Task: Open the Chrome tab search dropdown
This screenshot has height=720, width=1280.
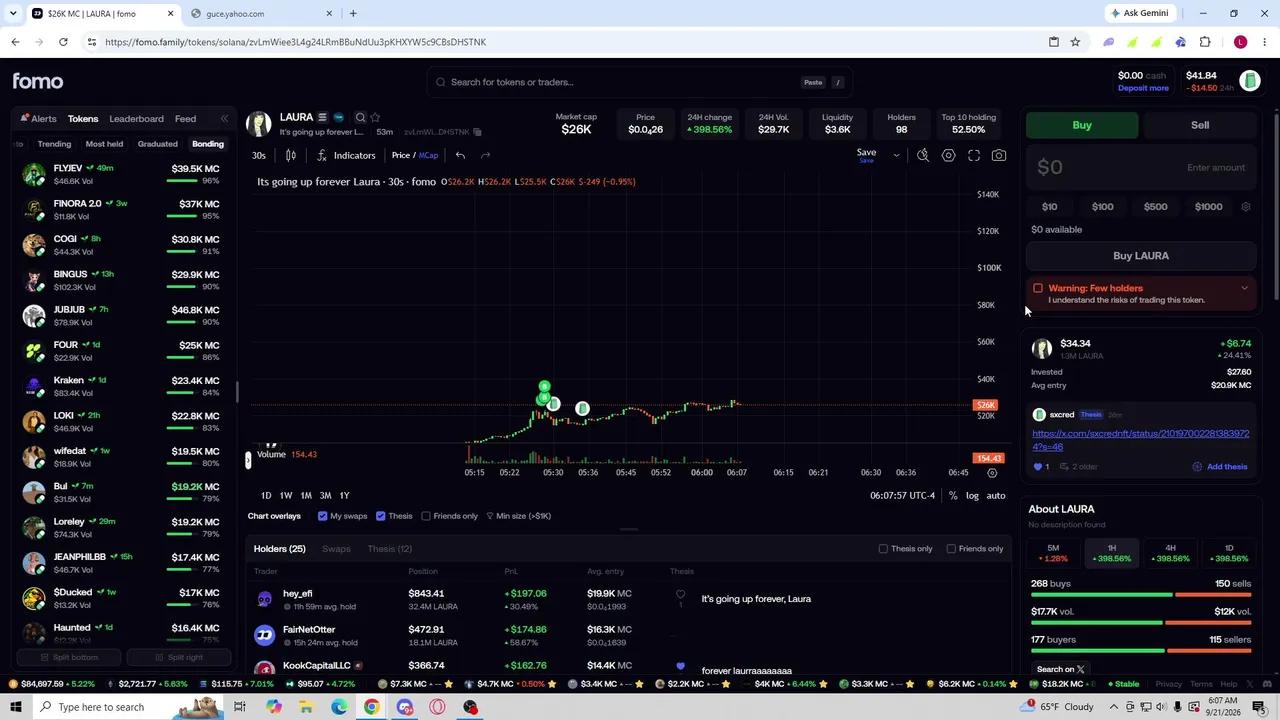Action: pyautogui.click(x=14, y=13)
